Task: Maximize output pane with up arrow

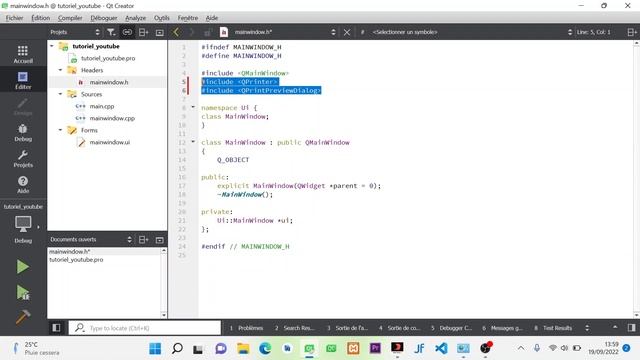Action: coord(615,328)
